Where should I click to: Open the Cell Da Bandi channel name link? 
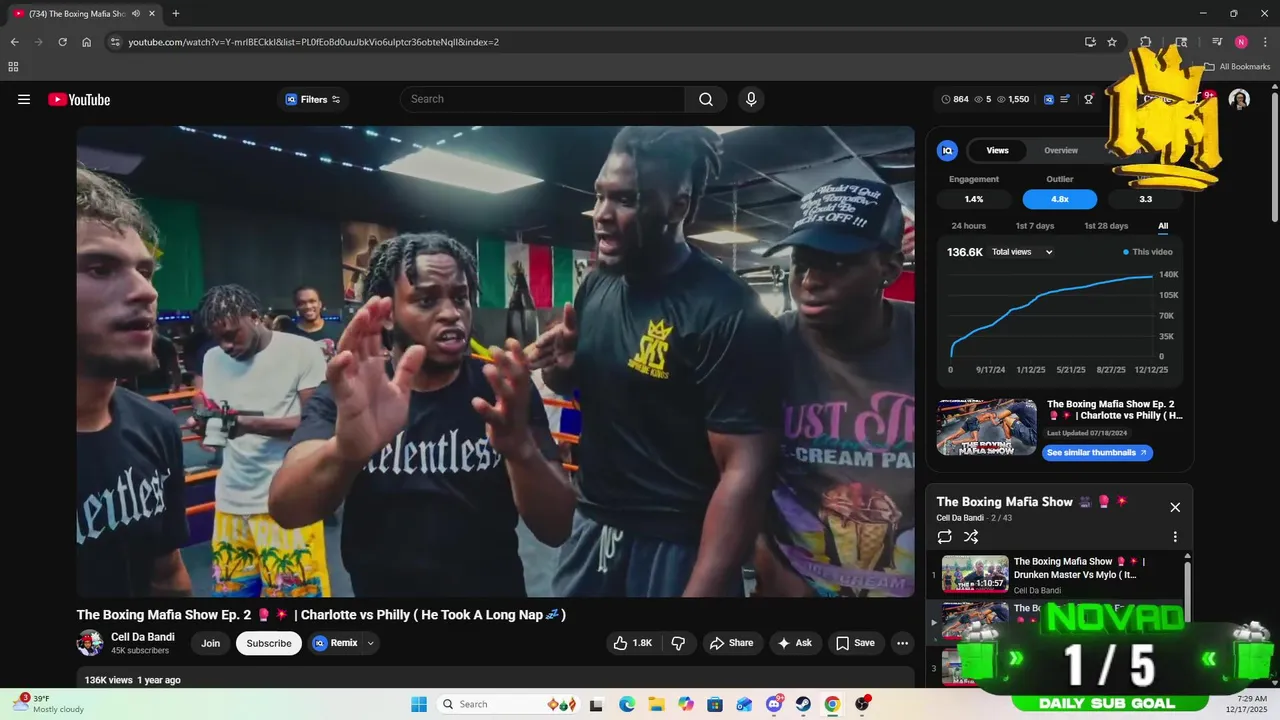tap(143, 637)
